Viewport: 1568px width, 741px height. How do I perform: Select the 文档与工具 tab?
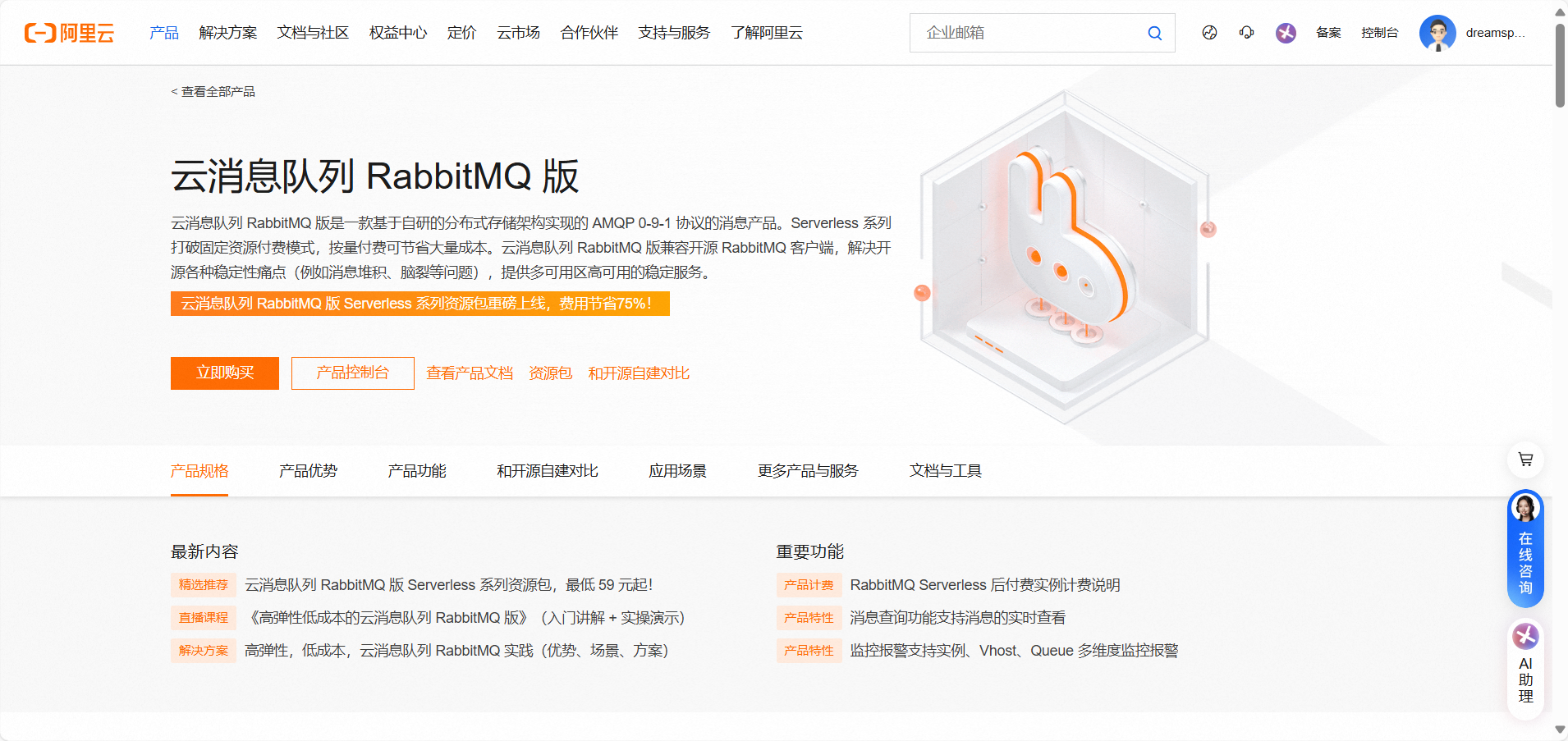[x=946, y=471]
